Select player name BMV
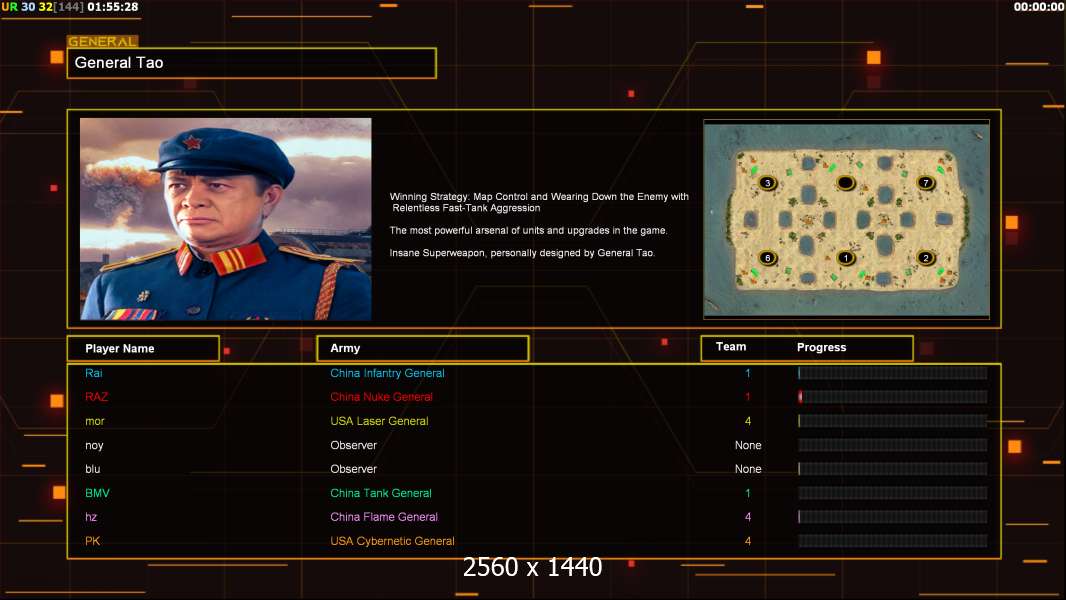Viewport: 1066px width, 600px height. click(x=97, y=493)
